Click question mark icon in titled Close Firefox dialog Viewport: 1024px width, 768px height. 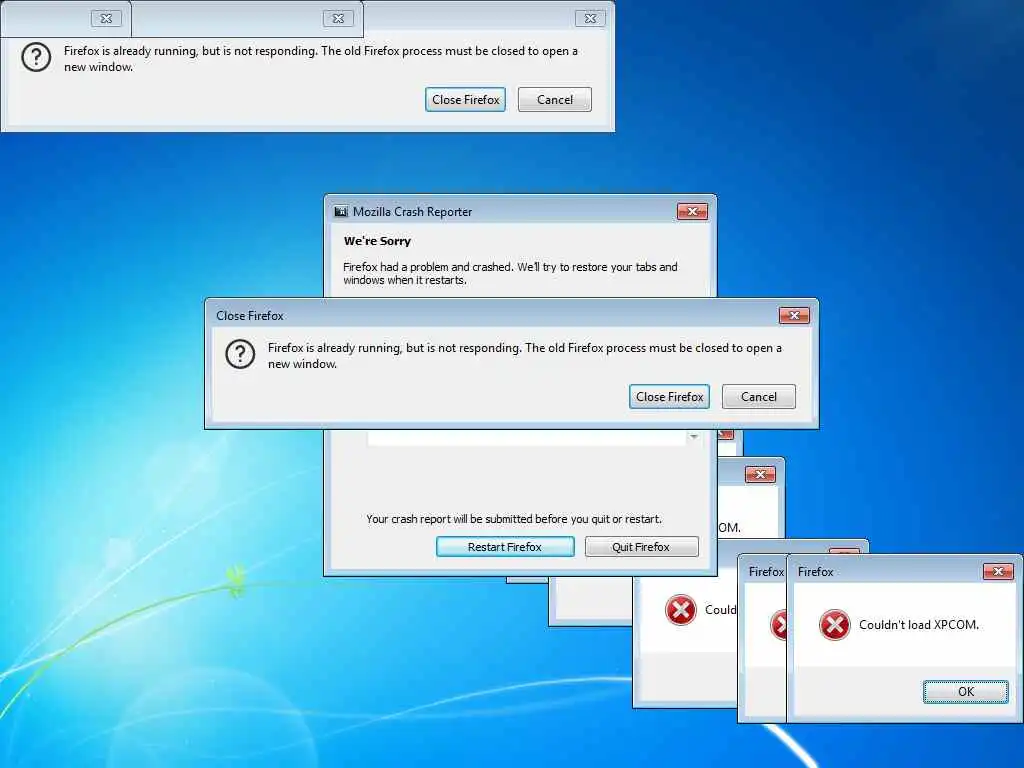tap(240, 355)
